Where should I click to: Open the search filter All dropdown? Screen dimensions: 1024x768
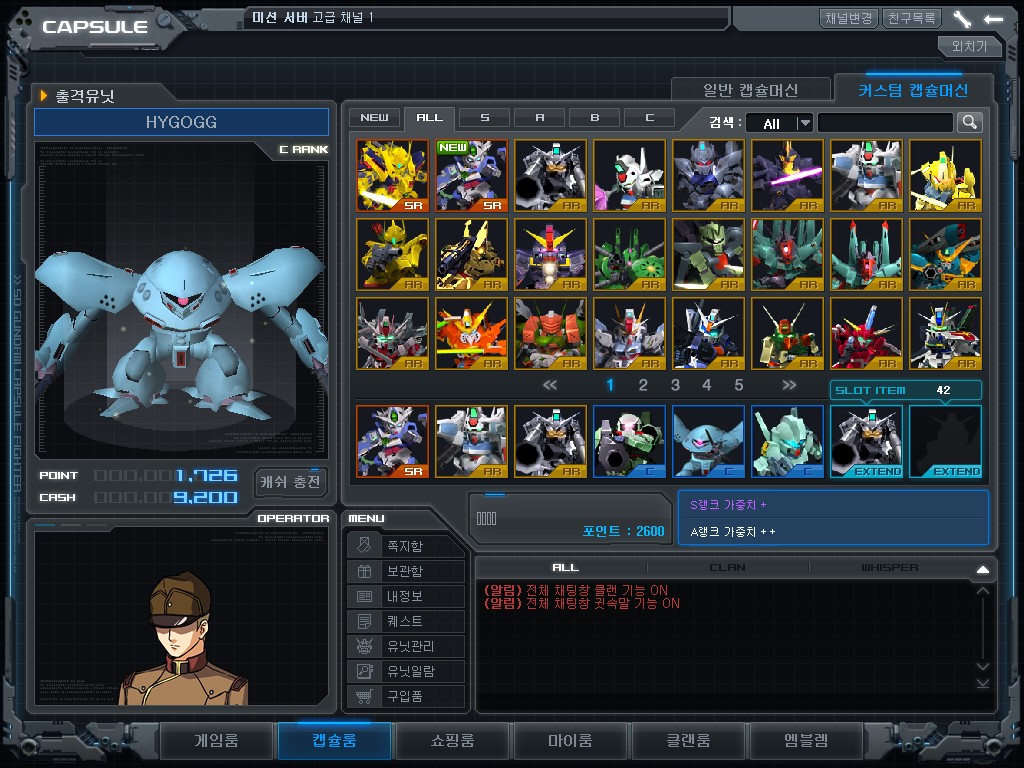(x=778, y=123)
